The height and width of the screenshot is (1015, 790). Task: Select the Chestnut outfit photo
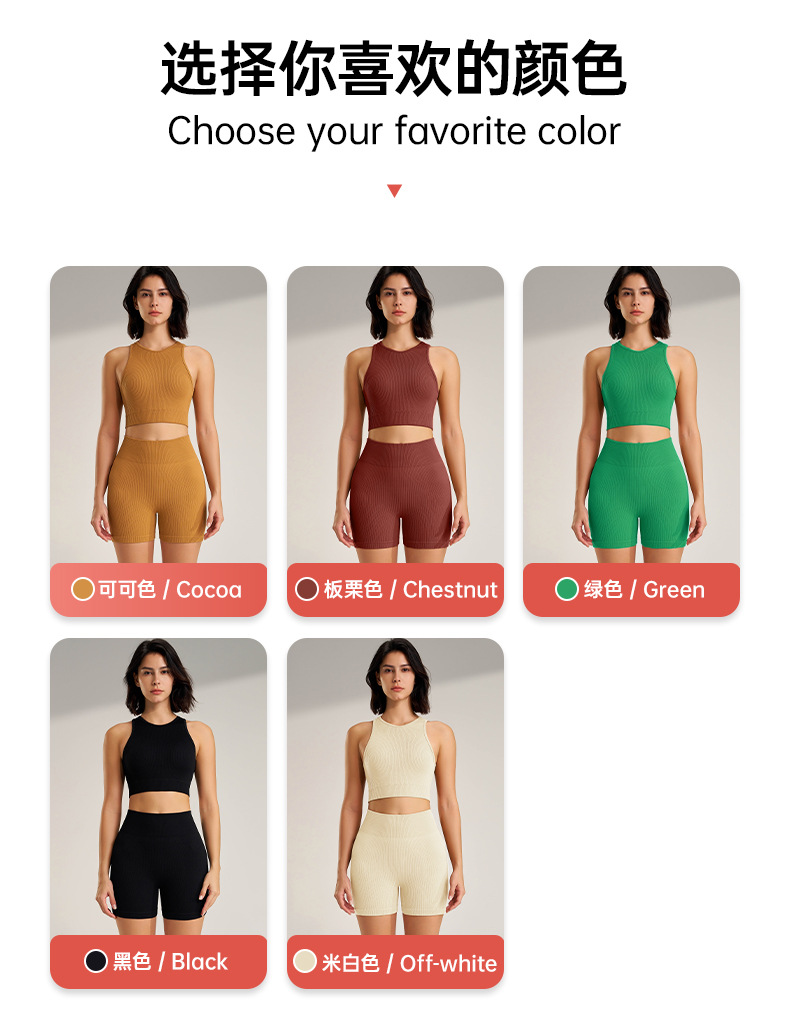[395, 415]
